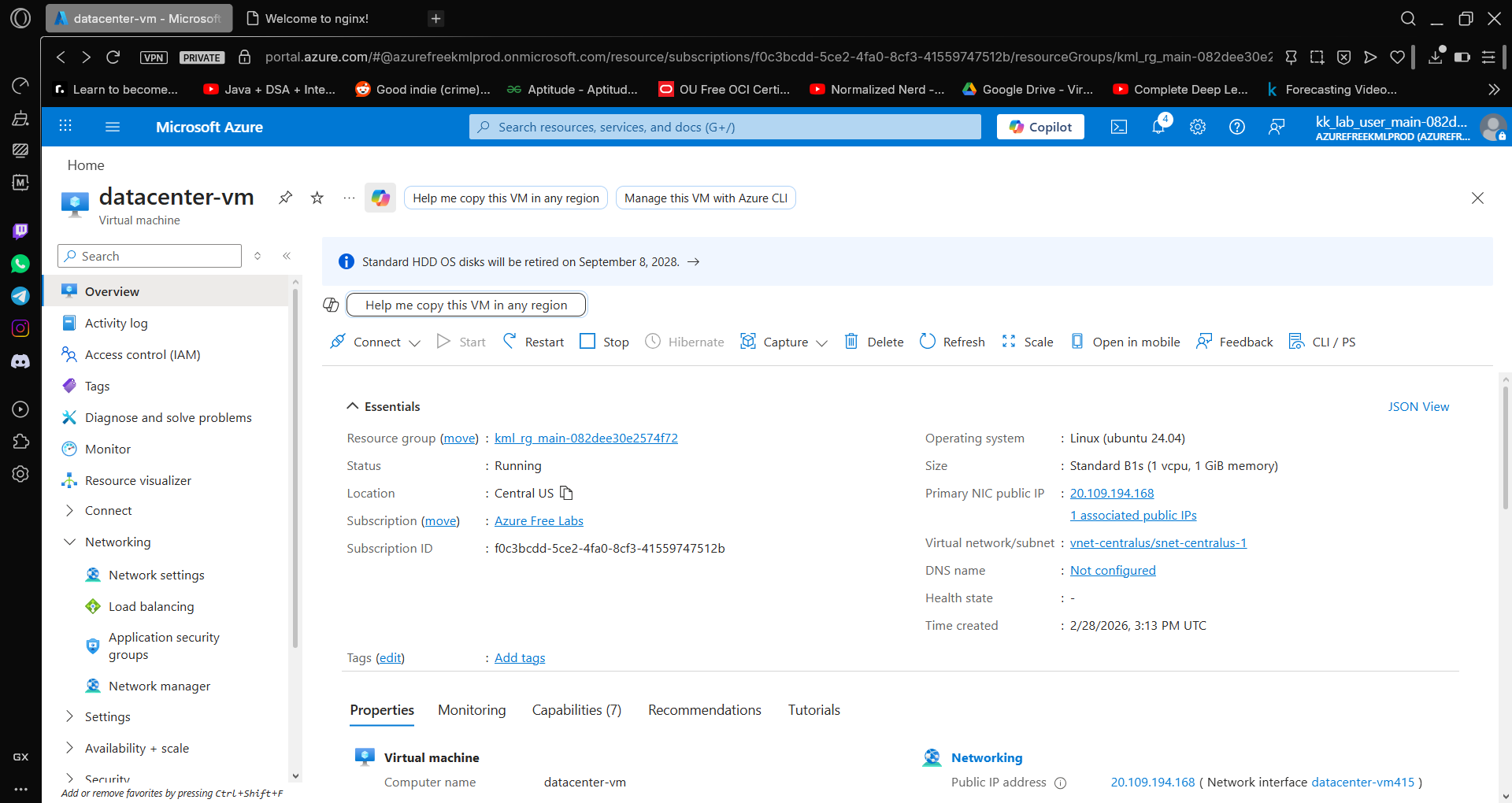Click Manage this VM with Azure CLI
Image resolution: width=1512 pixels, height=803 pixels.
coord(706,198)
